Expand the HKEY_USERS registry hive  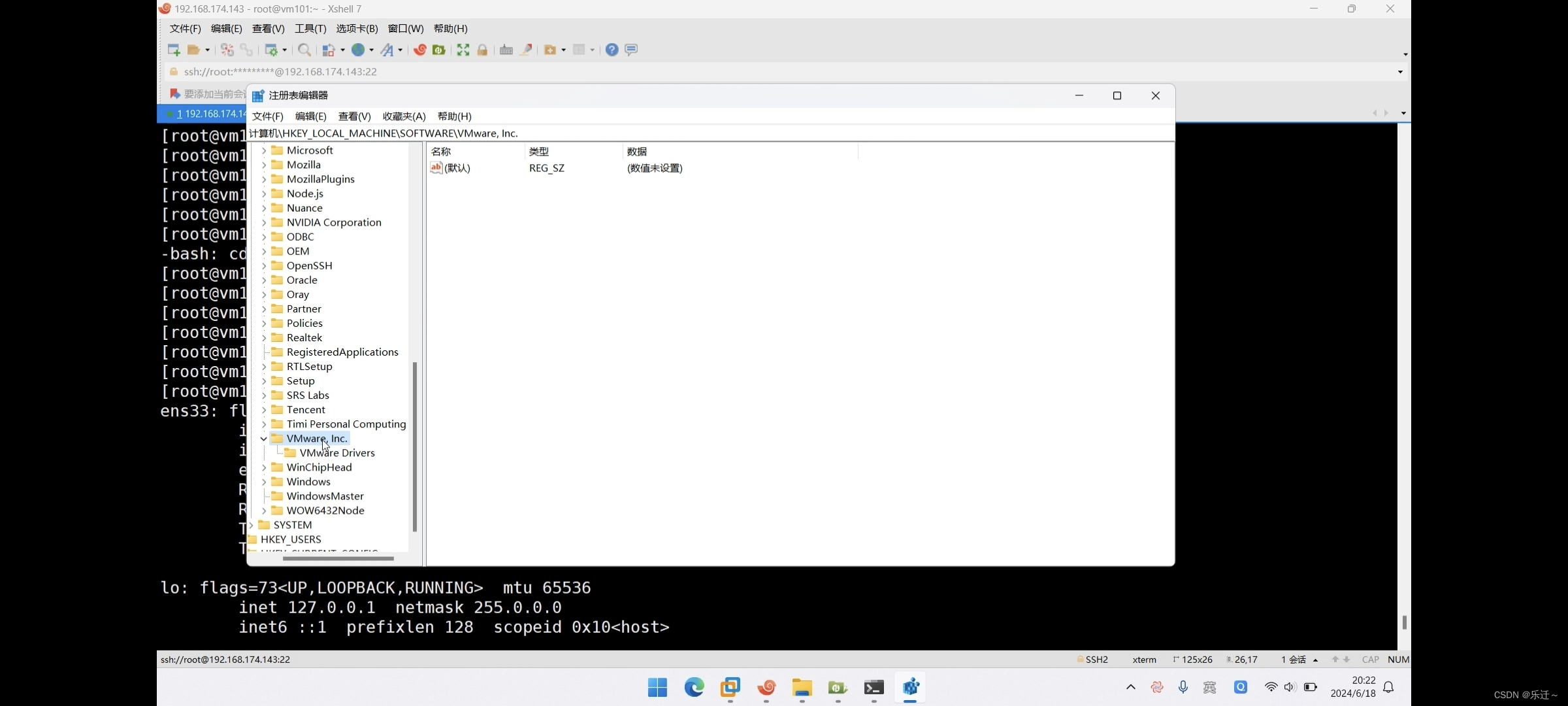coord(249,539)
